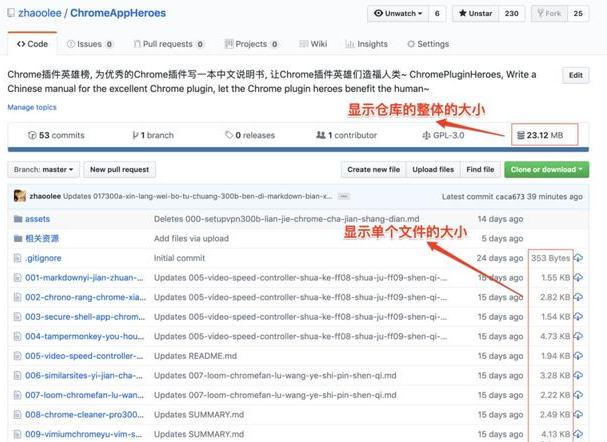Image resolution: width=607 pixels, height=442 pixels.
Task: Open the 相关资源 folder
Action: tap(42, 238)
